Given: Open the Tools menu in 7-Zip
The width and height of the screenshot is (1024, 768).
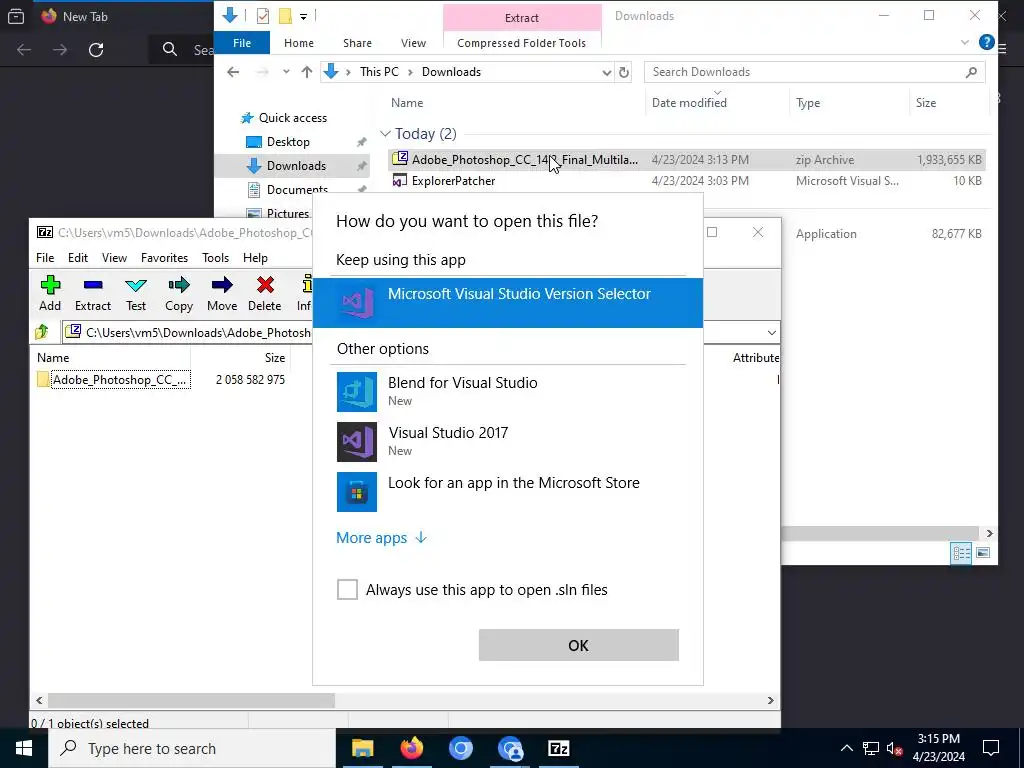Looking at the screenshot, I should pos(216,258).
